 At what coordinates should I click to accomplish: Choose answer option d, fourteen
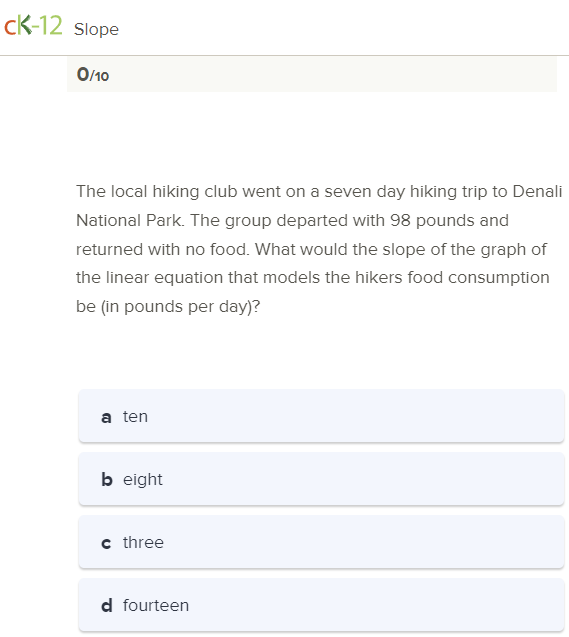(321, 605)
